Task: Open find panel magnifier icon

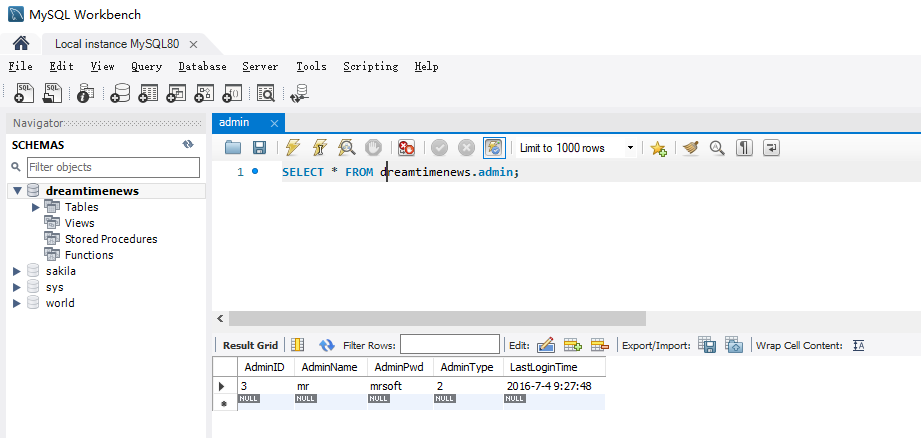Action: 717,148
